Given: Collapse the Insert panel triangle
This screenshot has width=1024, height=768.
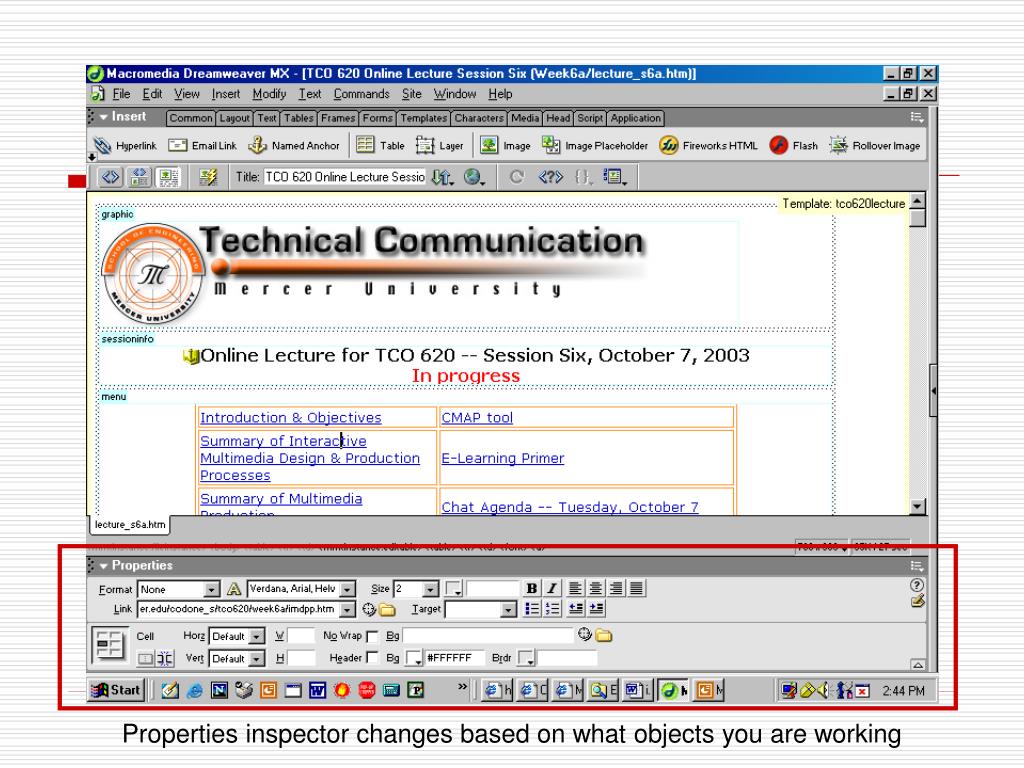Looking at the screenshot, I should point(103,117).
